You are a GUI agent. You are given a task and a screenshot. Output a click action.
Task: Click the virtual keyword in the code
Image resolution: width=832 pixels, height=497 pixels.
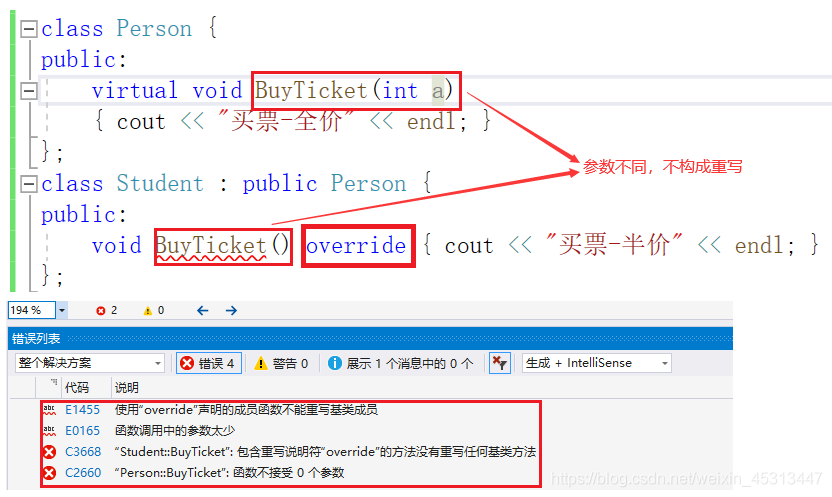(135, 91)
